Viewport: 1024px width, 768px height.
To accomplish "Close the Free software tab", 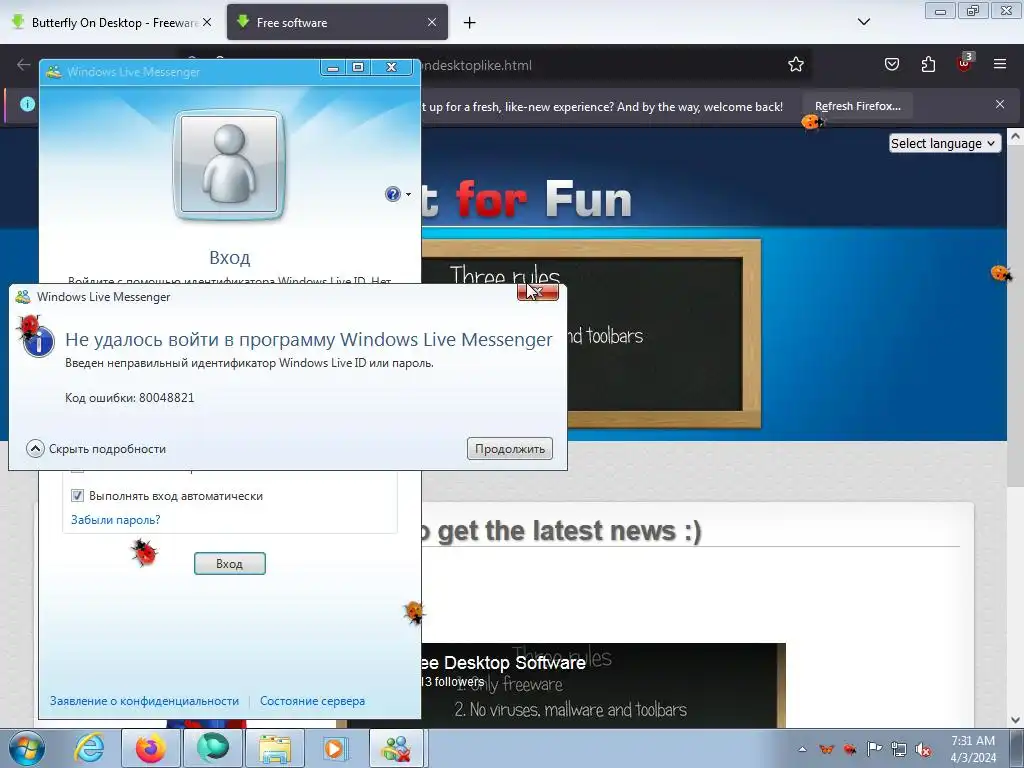I will (x=432, y=22).
